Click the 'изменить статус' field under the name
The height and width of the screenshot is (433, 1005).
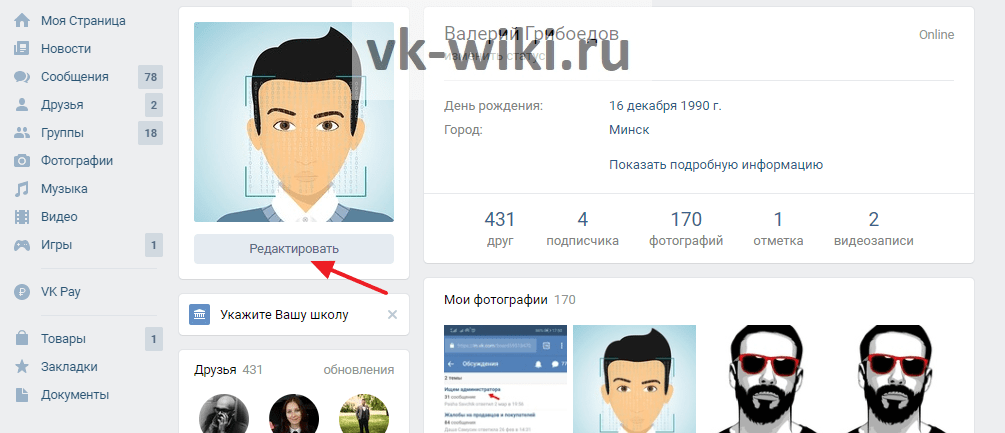click(x=494, y=56)
